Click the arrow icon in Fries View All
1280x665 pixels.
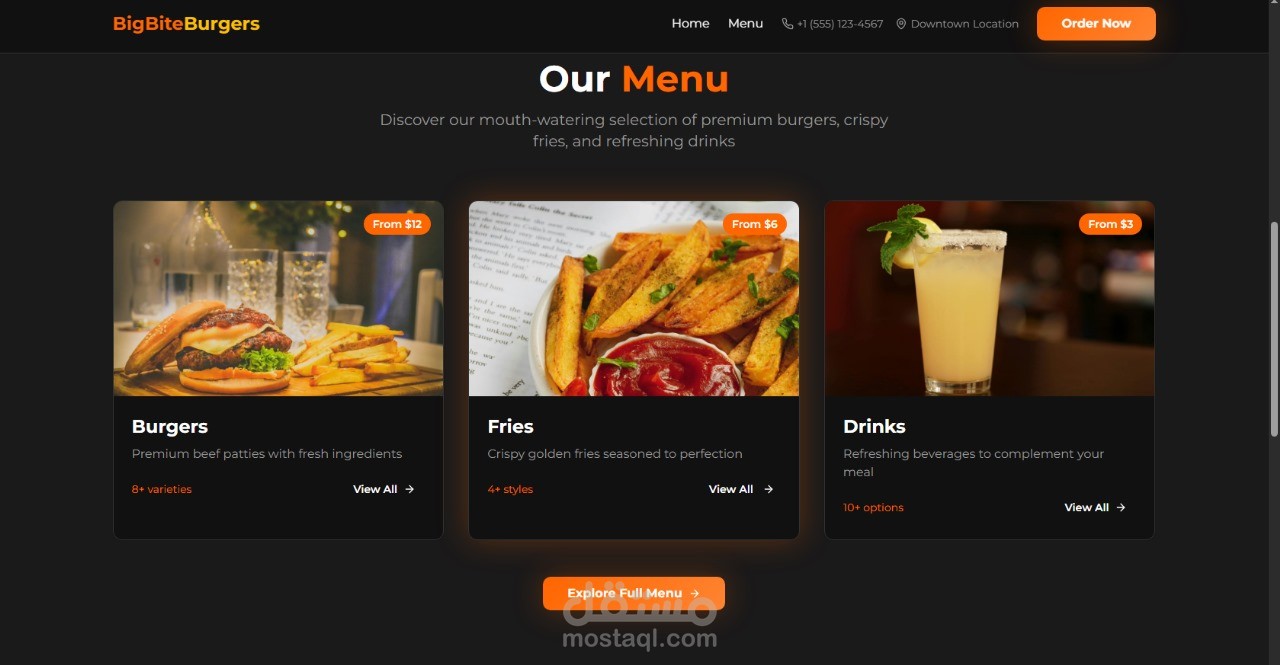(x=769, y=489)
